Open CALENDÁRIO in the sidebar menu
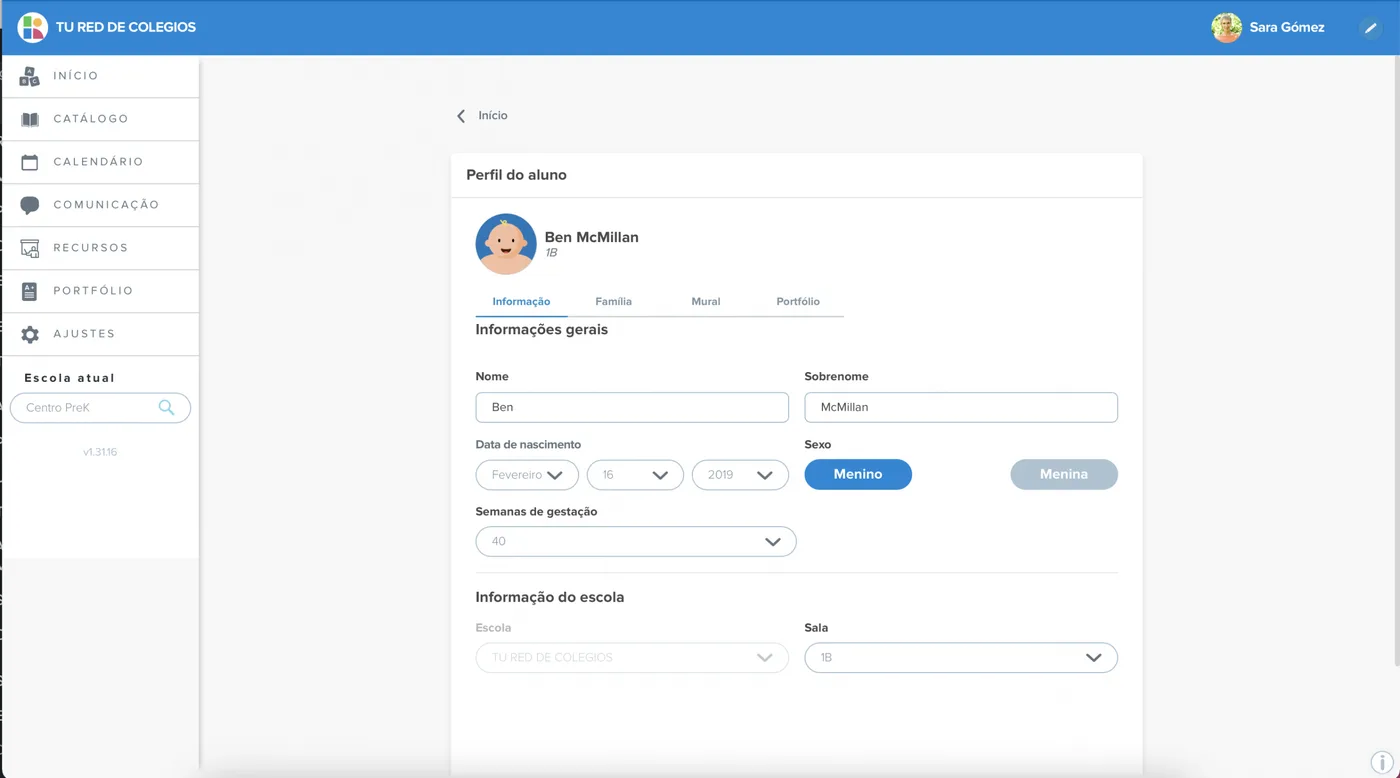The width and height of the screenshot is (1400, 778). pyautogui.click(x=100, y=162)
